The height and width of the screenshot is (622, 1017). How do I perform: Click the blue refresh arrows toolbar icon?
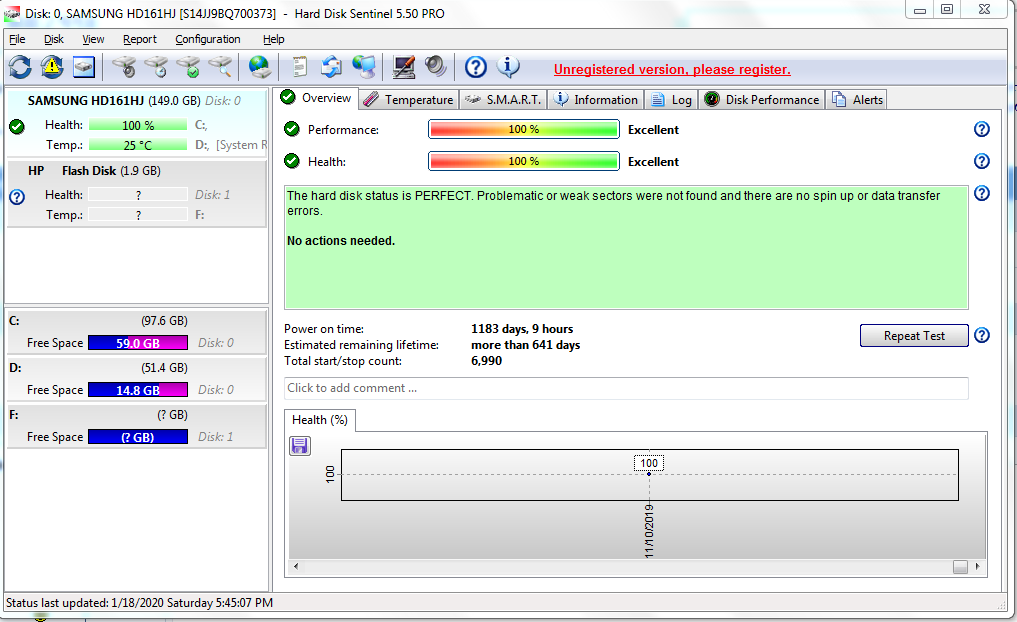(20, 67)
